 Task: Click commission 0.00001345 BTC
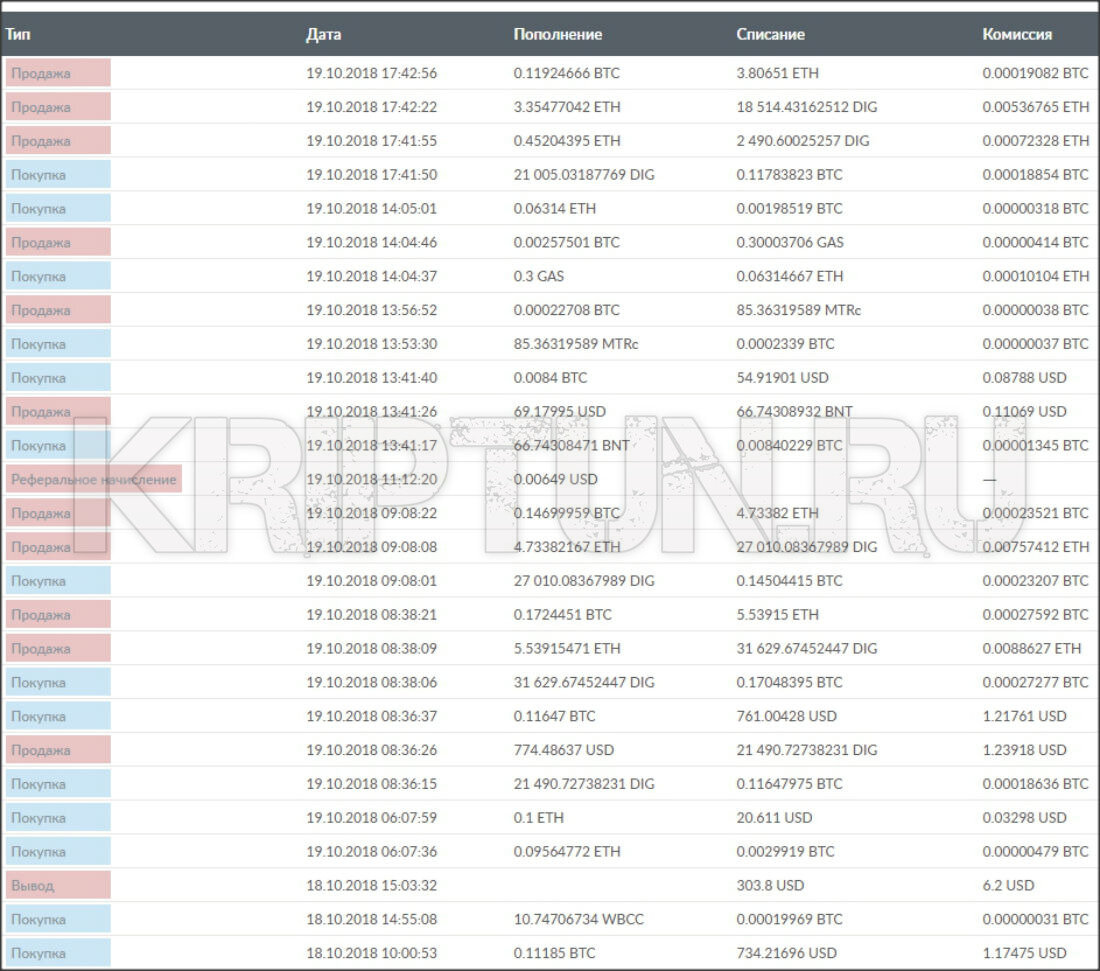point(1035,446)
